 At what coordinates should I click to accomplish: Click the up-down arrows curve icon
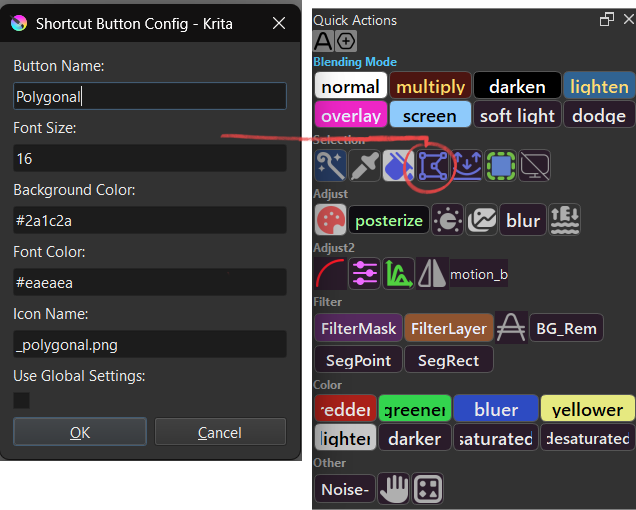(x=466, y=166)
